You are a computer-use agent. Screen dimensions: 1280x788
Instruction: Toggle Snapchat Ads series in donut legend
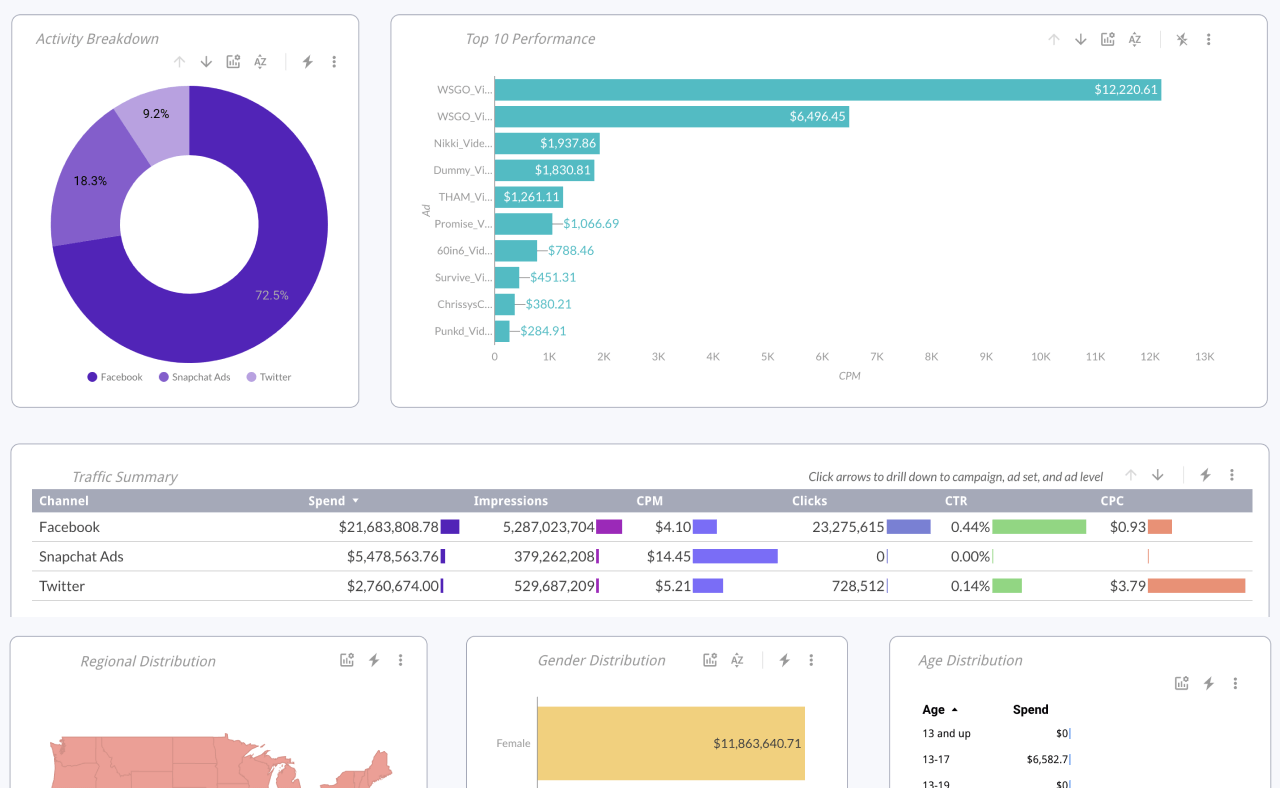[194, 377]
